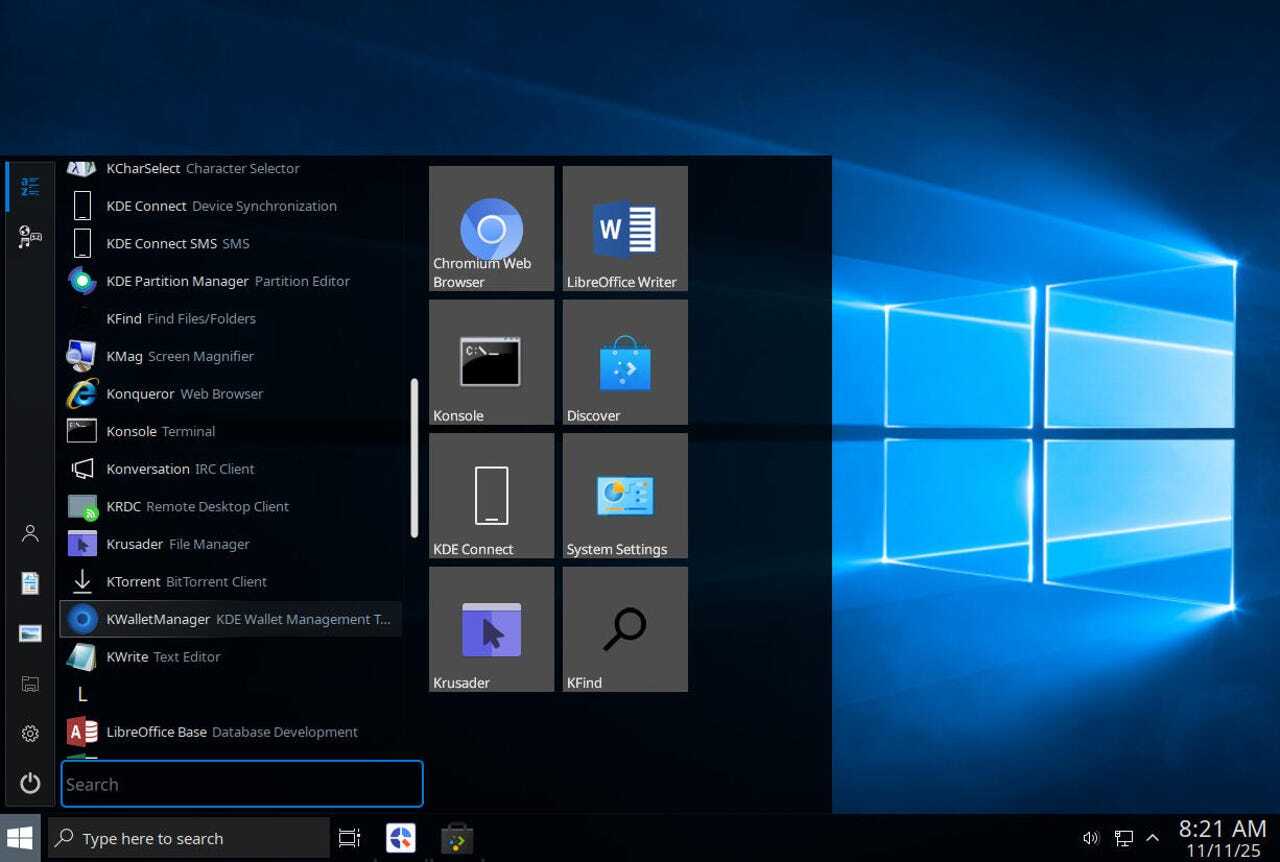Launch KMag Screen Magnifier
Viewport: 1280px width, 862px height.
231,356
